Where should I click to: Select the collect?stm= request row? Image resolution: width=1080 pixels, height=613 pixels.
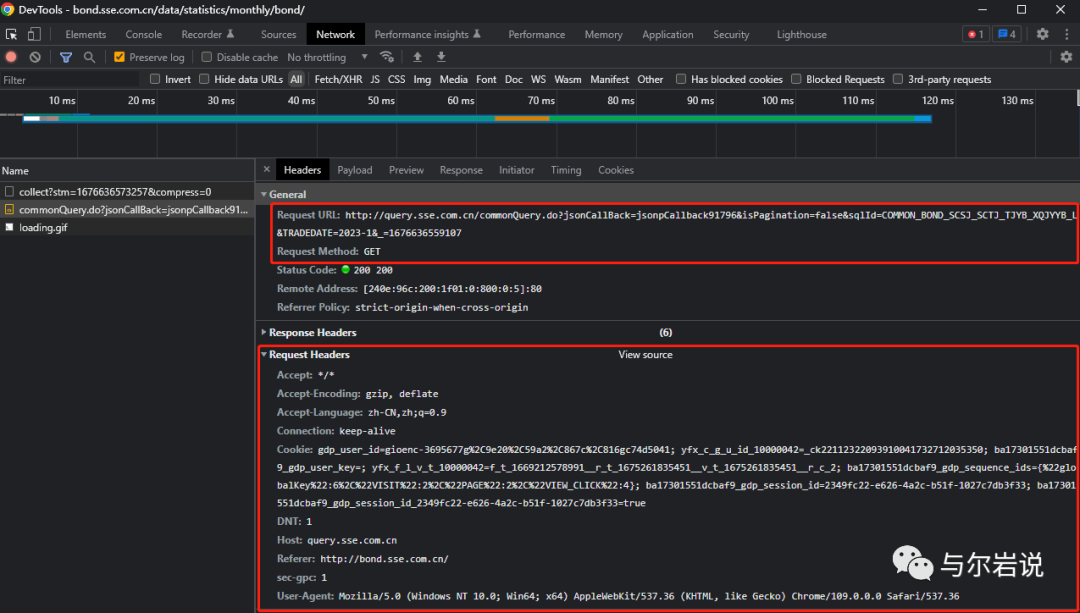127,191
